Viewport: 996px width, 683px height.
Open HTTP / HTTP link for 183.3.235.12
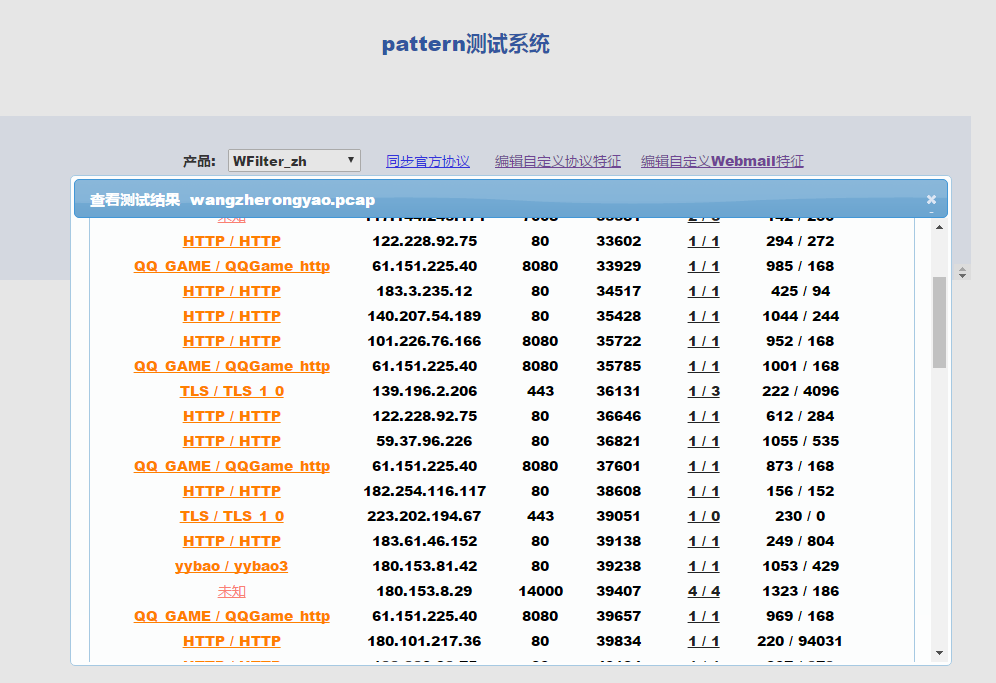click(232, 291)
